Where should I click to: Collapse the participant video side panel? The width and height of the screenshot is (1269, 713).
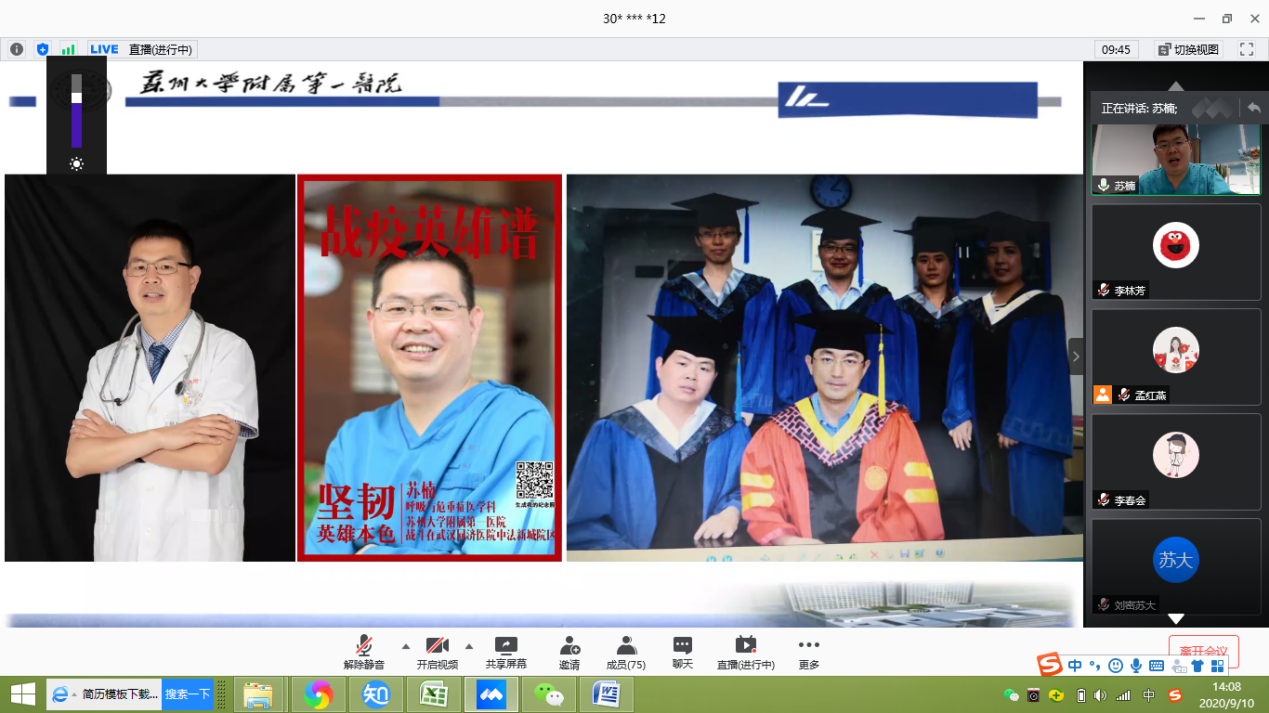[1076, 356]
